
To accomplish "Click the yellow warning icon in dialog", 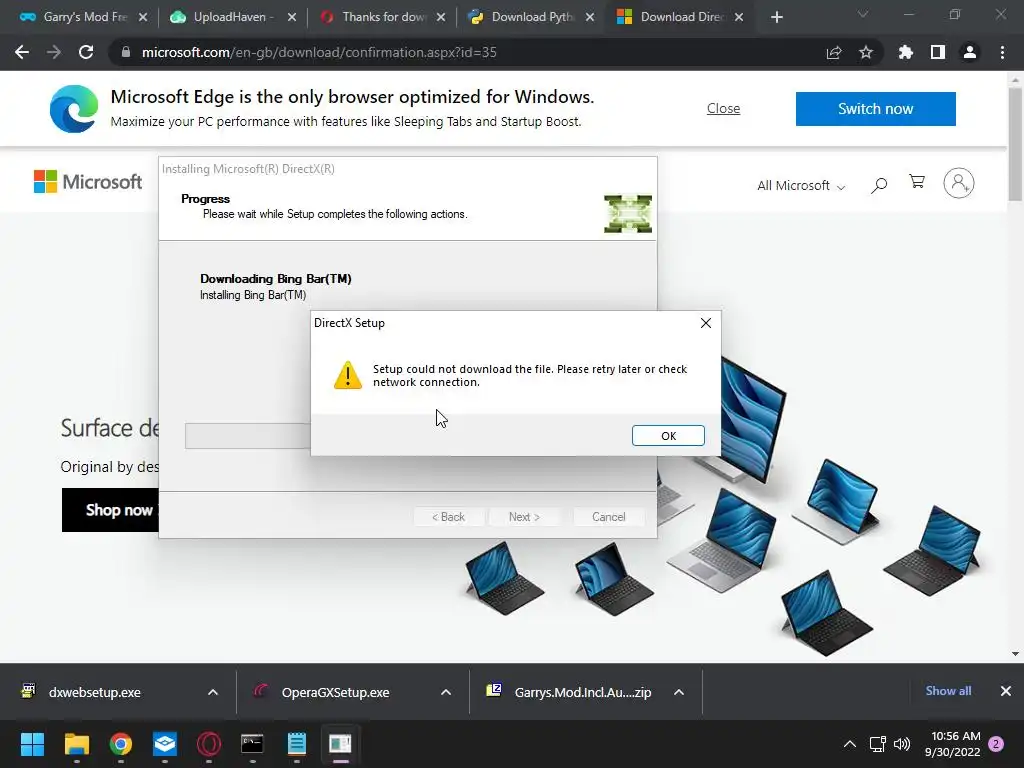I will pyautogui.click(x=347, y=376).
